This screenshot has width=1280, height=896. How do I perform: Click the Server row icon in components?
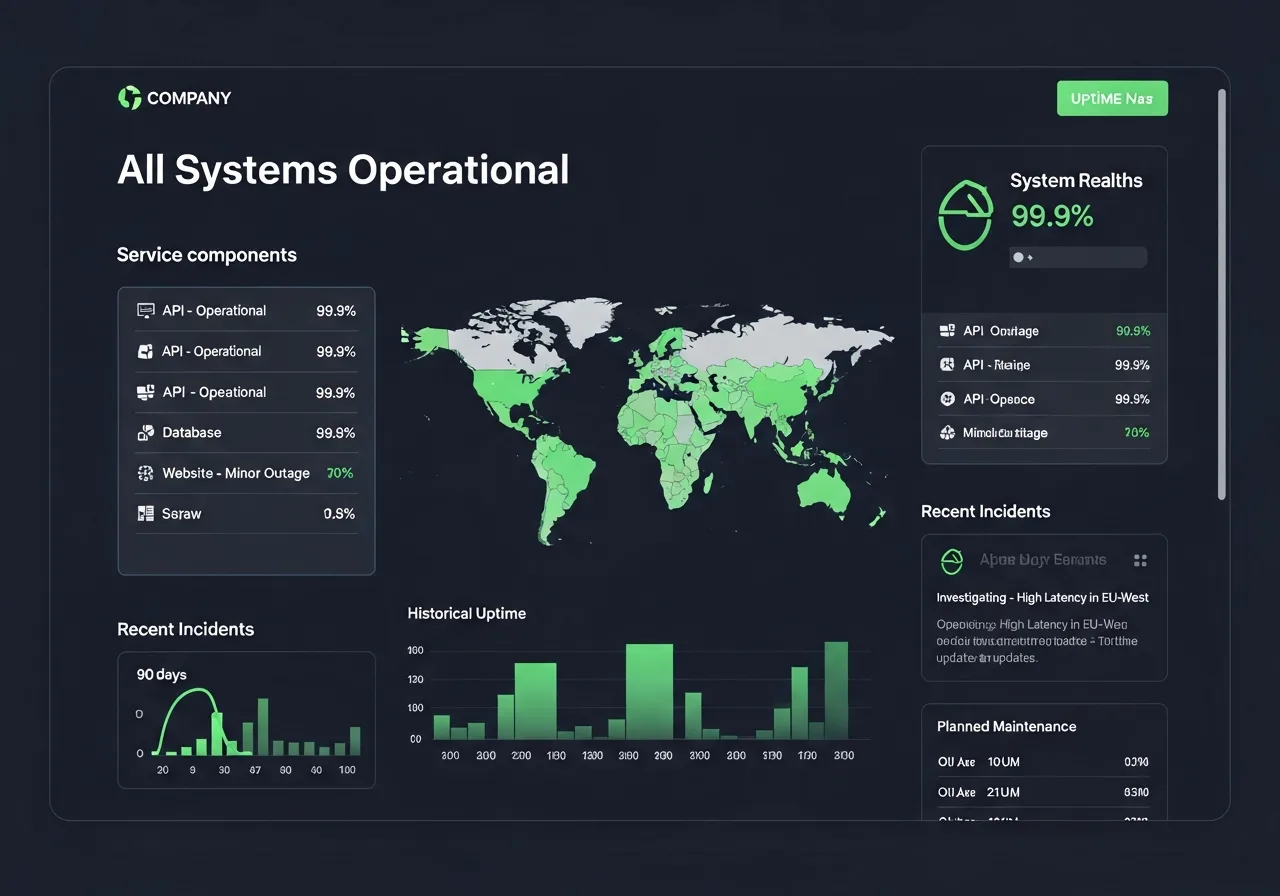click(x=145, y=514)
